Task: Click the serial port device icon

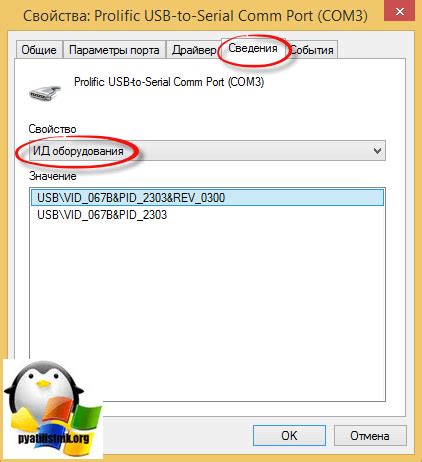Action: (45, 93)
